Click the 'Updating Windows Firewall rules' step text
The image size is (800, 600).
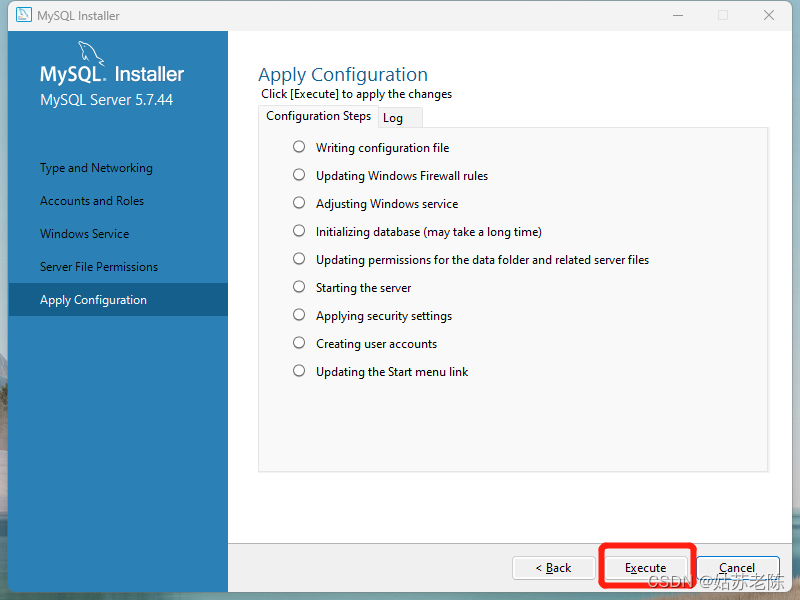pyautogui.click(x=402, y=176)
